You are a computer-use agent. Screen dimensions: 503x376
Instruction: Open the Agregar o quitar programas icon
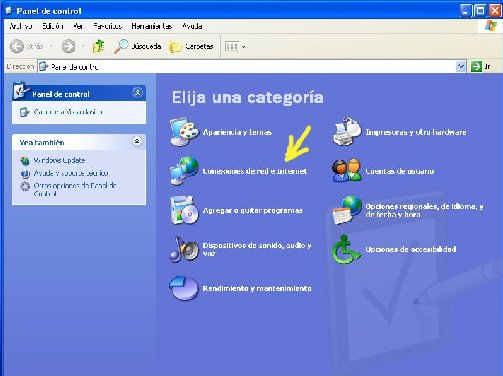pos(184,210)
